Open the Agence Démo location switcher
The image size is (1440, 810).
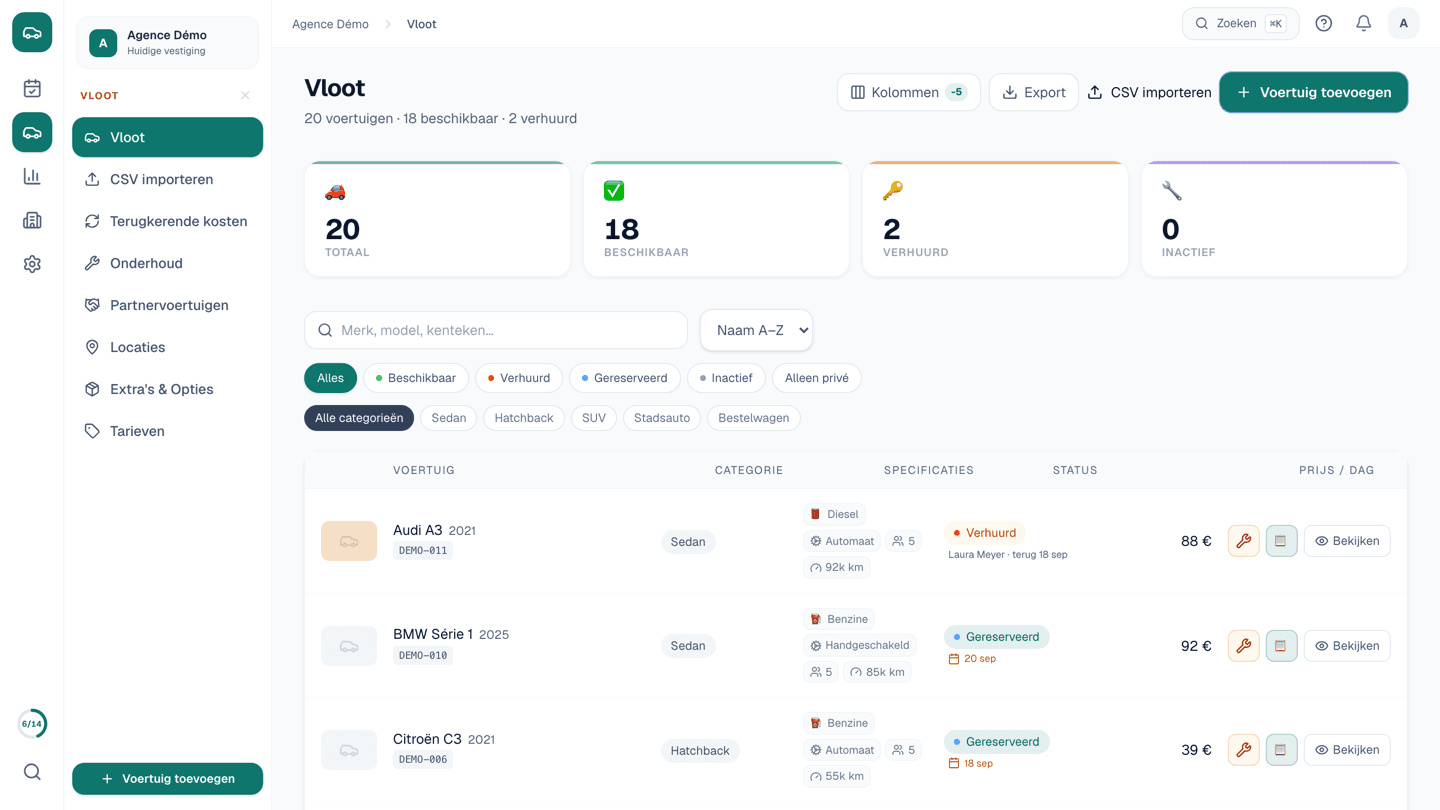point(167,42)
